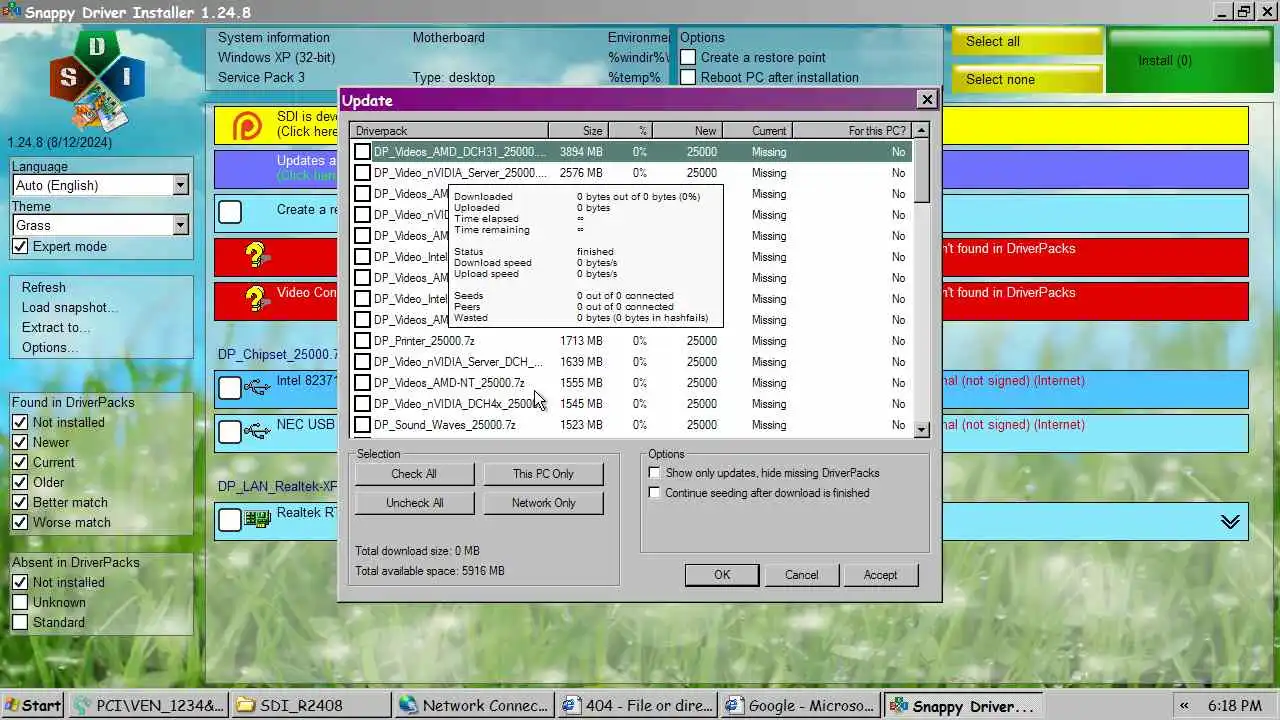Click Refresh in left panel

(x=44, y=287)
